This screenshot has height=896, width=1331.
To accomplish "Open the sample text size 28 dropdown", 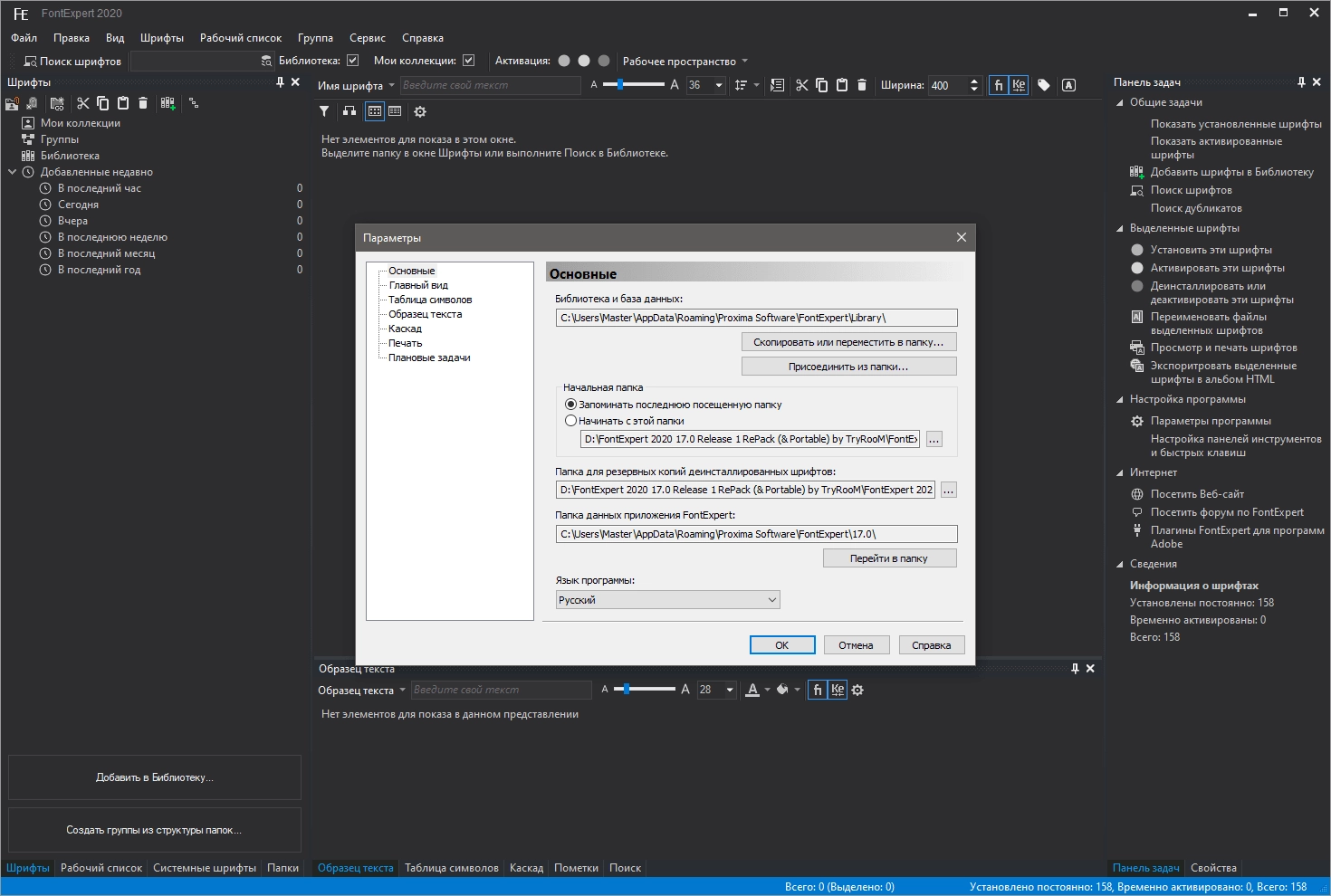I will click(730, 690).
